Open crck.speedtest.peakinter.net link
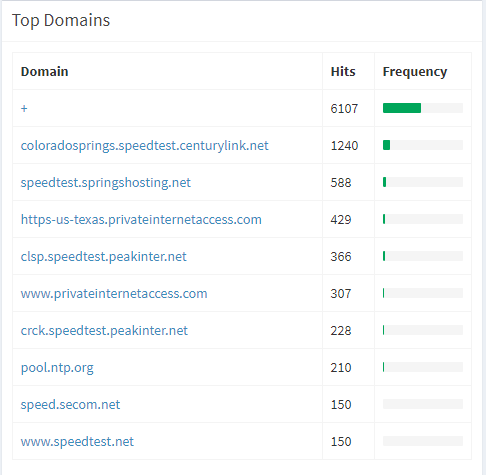Image resolution: width=486 pixels, height=475 pixels. coord(104,331)
